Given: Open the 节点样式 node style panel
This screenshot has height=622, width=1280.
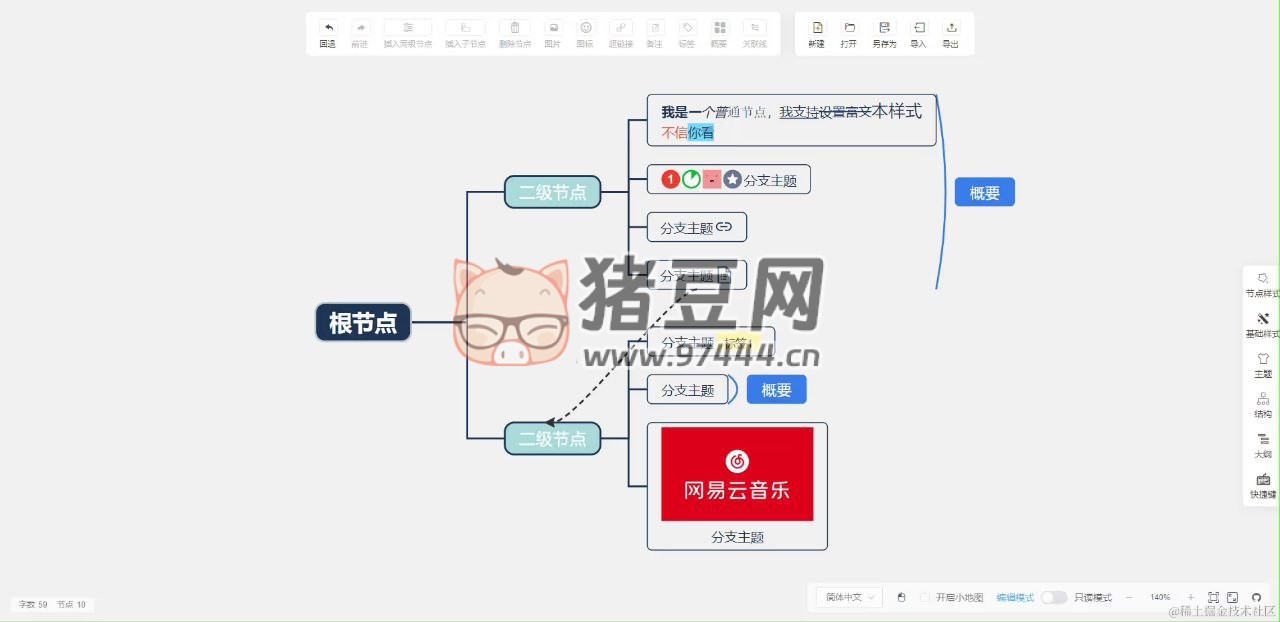Looking at the screenshot, I should pos(1262,285).
